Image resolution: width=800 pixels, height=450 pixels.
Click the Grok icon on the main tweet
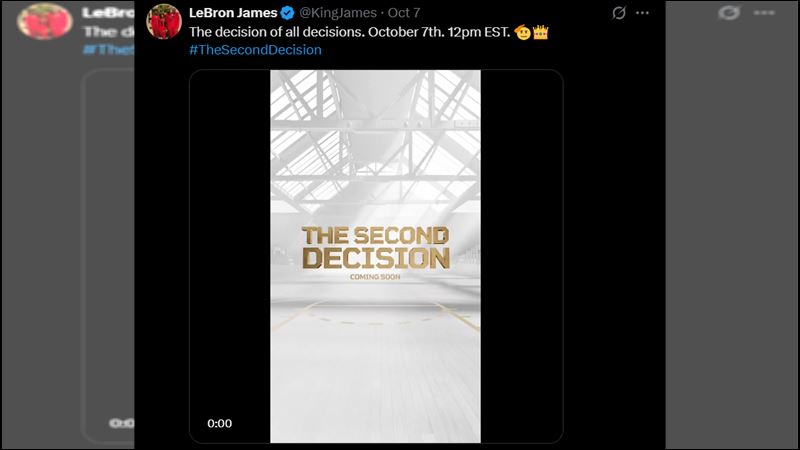pyautogui.click(x=619, y=13)
